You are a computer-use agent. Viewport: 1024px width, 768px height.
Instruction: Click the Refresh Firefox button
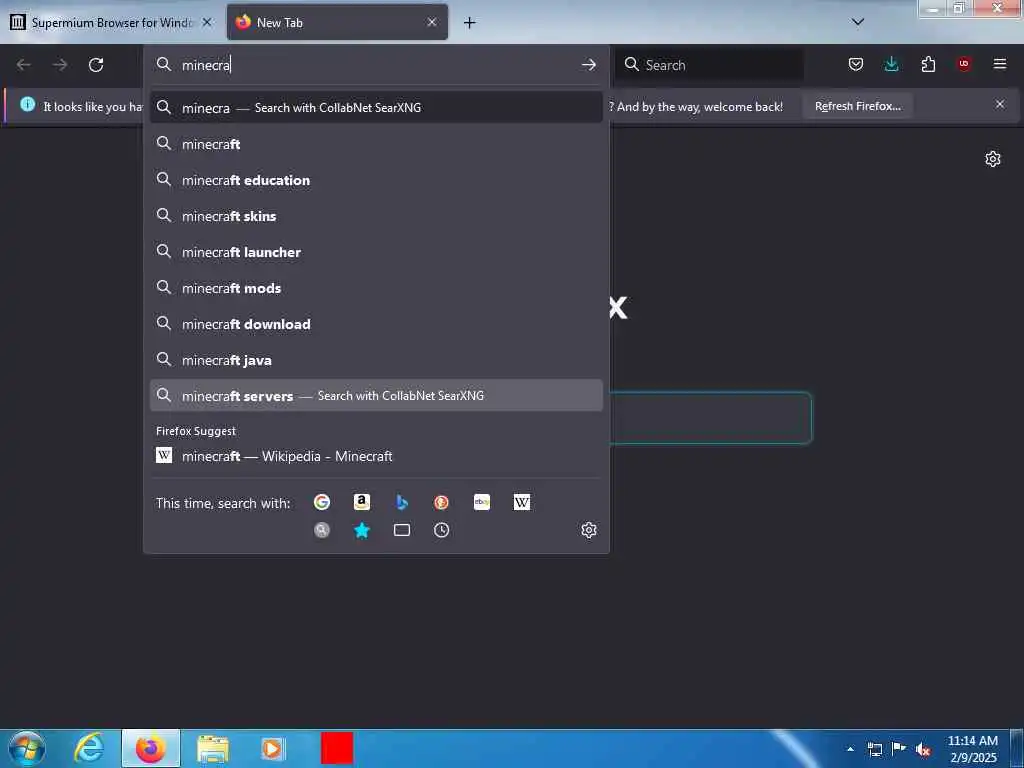click(x=857, y=106)
